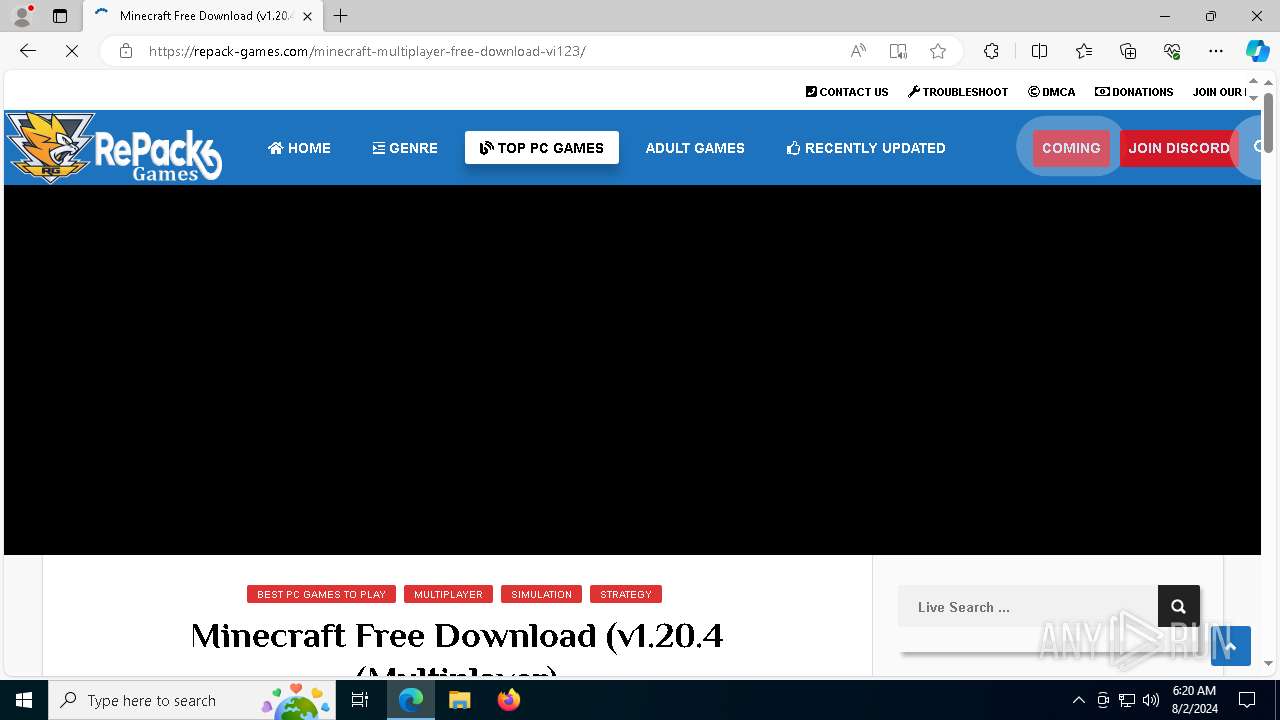This screenshot has height=720, width=1280.
Task: Open RECENTLY UPDATED menu item
Action: point(866,148)
